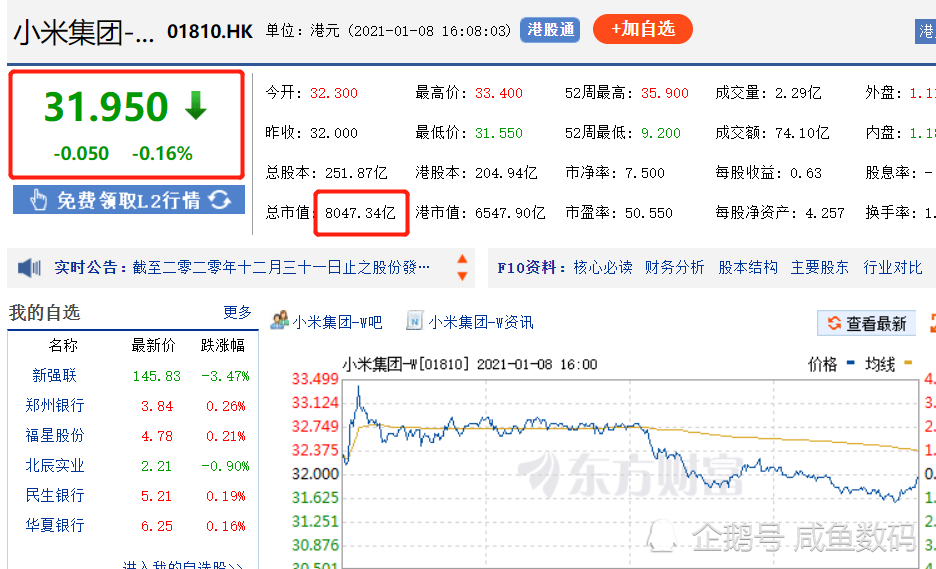Click the 查看最新 refresh button
The image size is (936, 569).
[x=866, y=323]
